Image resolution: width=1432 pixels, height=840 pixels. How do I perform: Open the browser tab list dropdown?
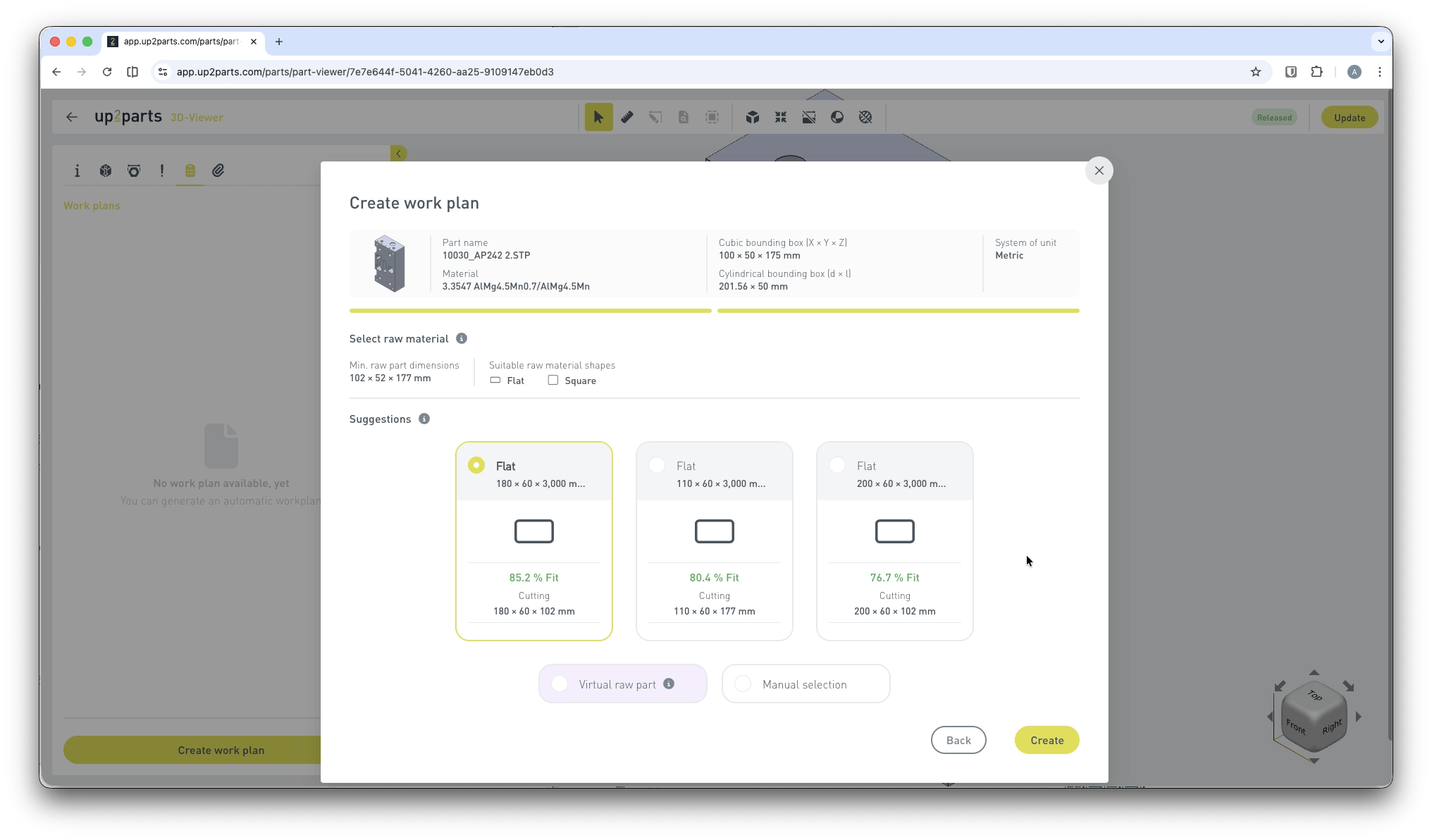[1381, 42]
